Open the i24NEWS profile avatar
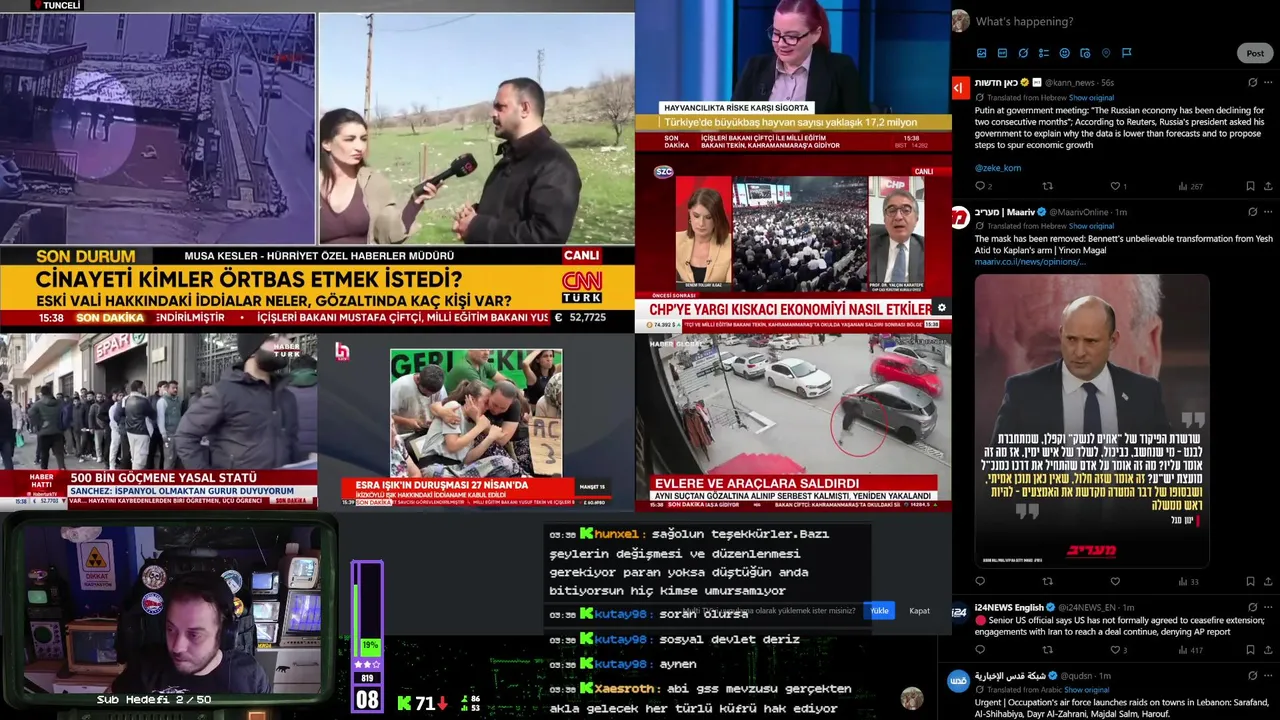1280x720 pixels. click(959, 612)
